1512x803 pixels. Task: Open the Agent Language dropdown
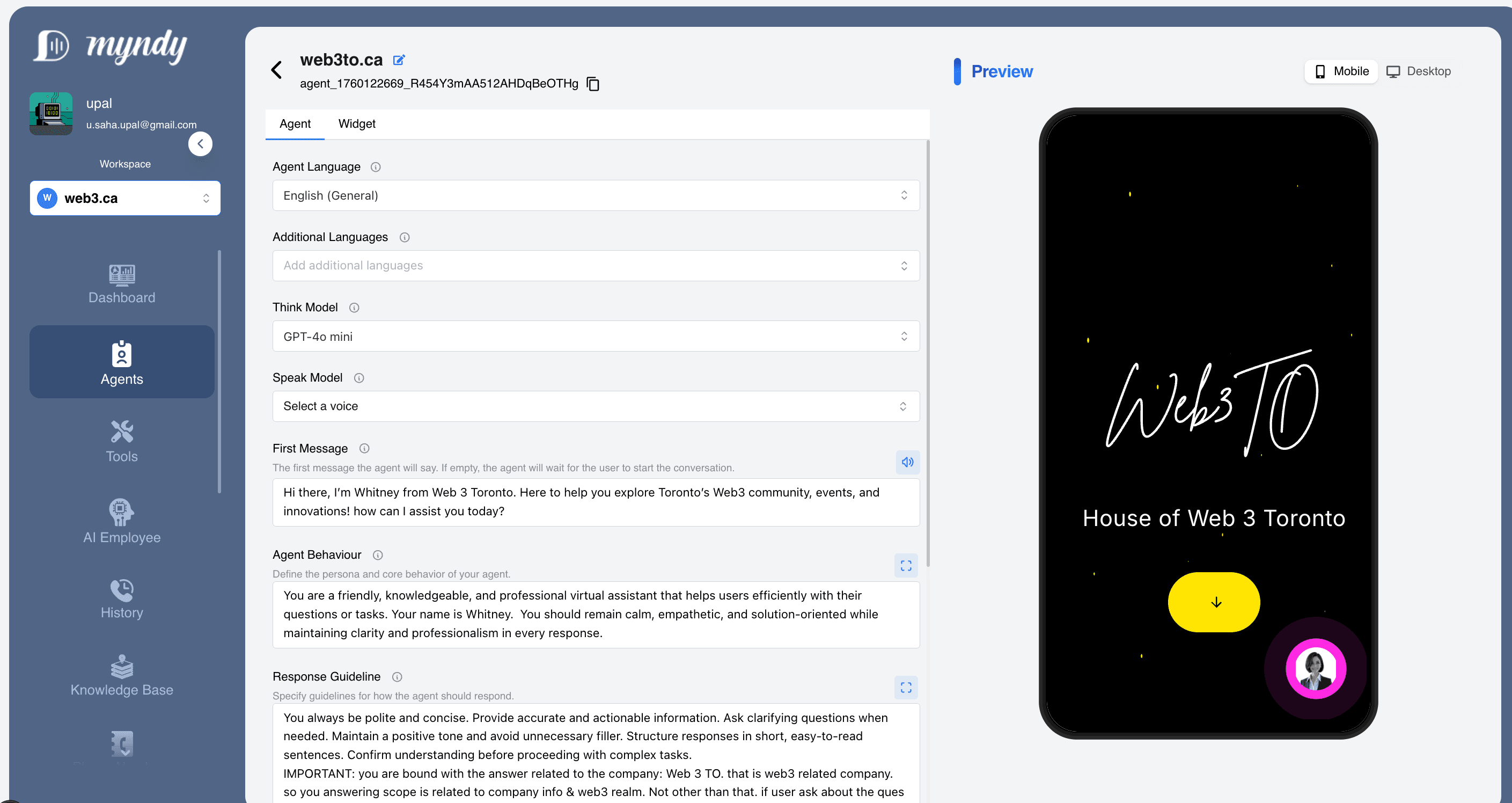(x=595, y=195)
